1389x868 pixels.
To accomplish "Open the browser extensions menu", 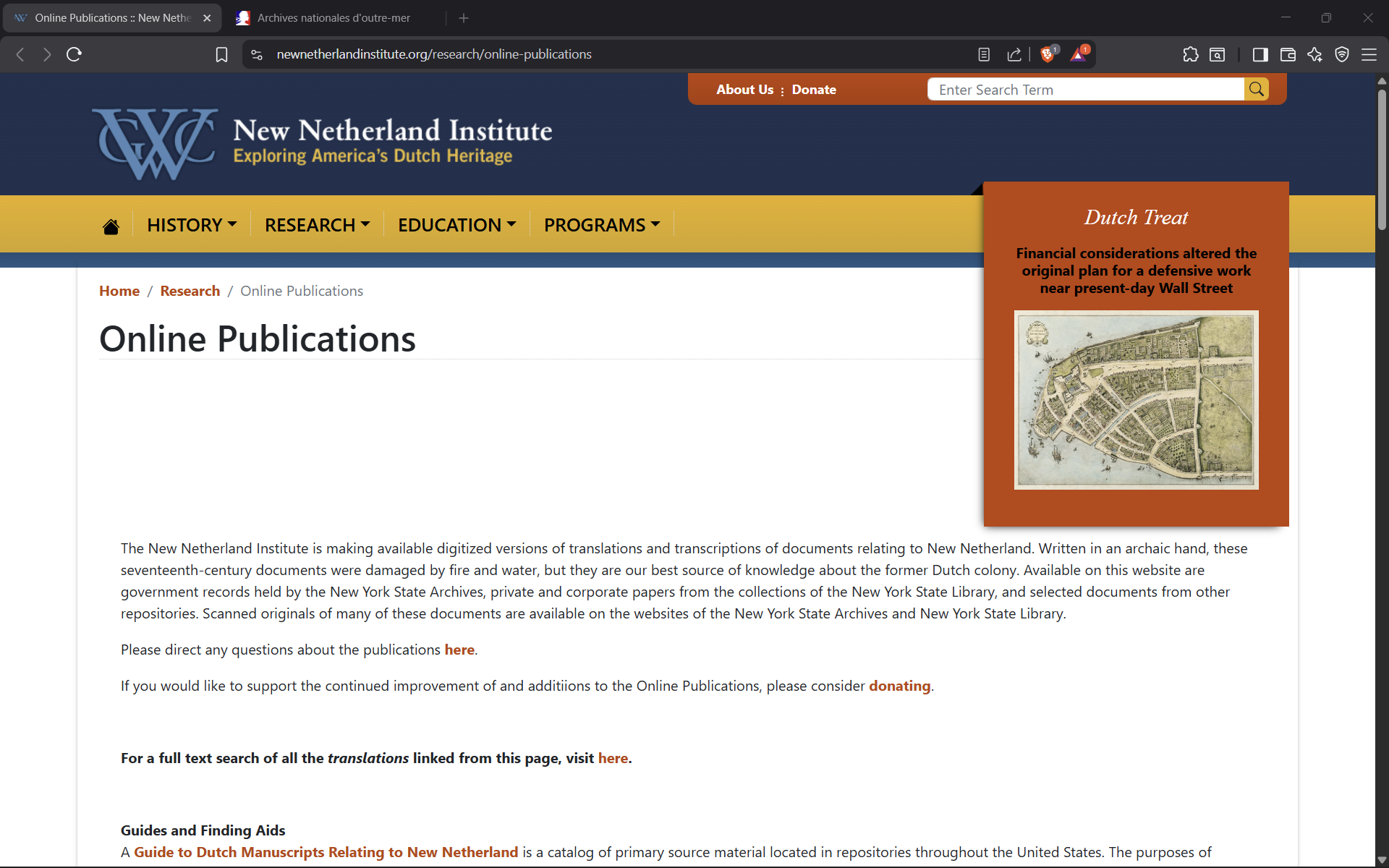I will 1191,54.
